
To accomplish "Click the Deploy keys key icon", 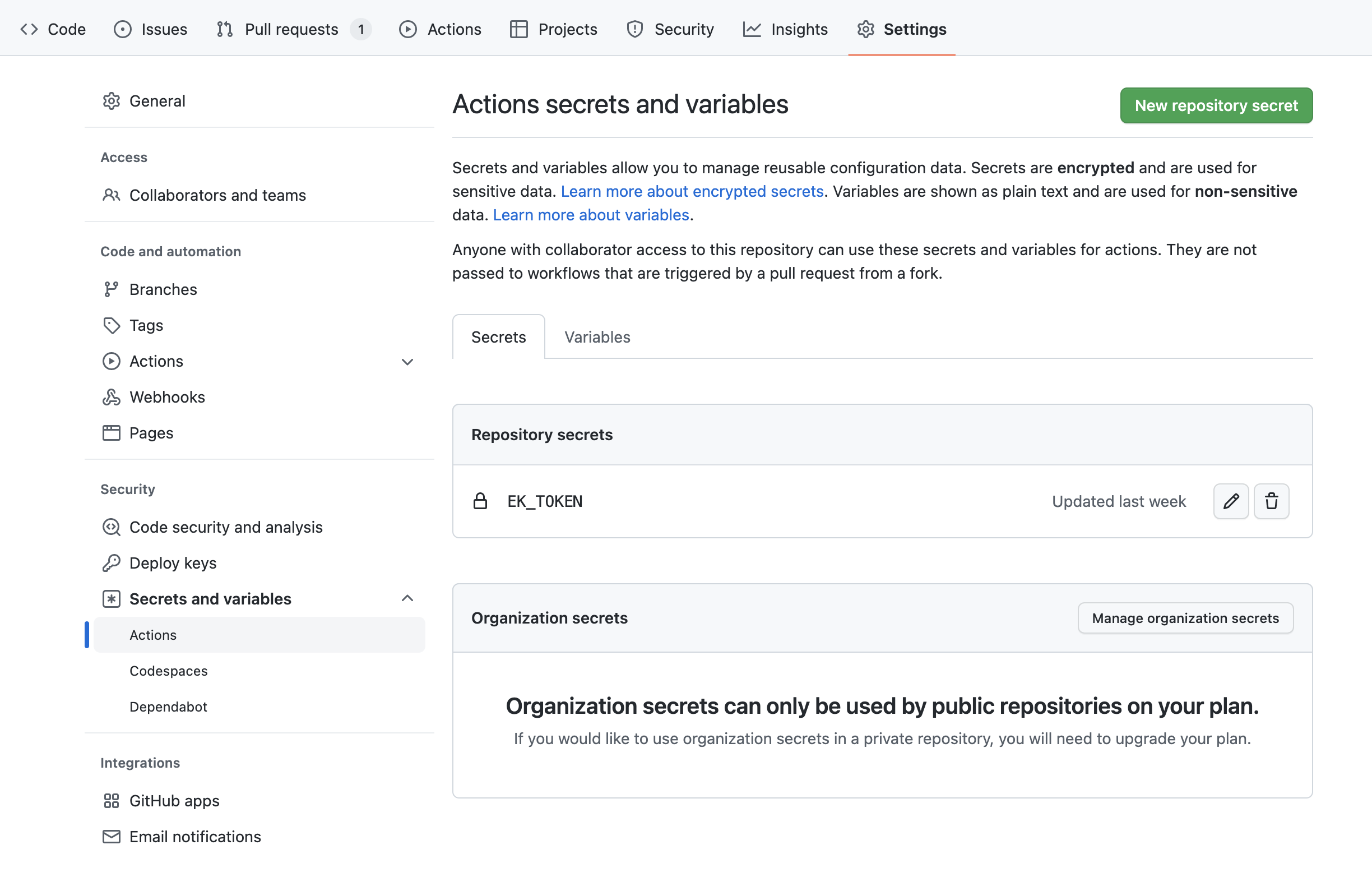I will click(x=111, y=563).
